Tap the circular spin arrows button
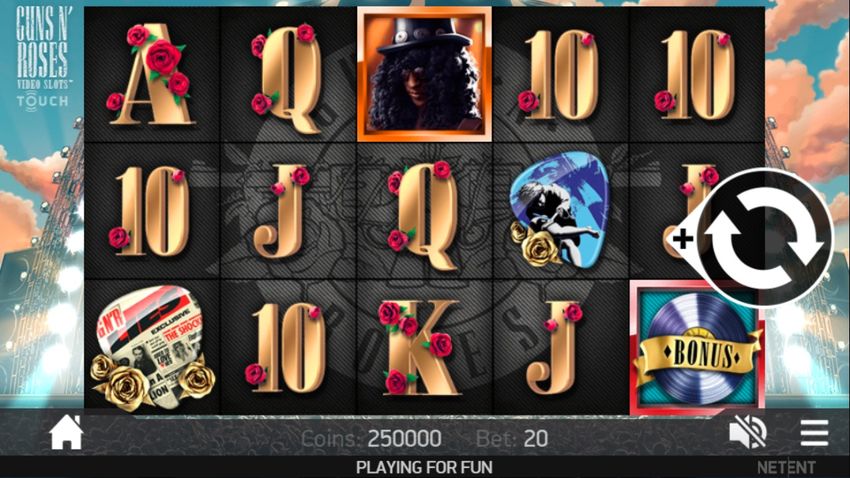Screen dimensions: 850x478 766,238
